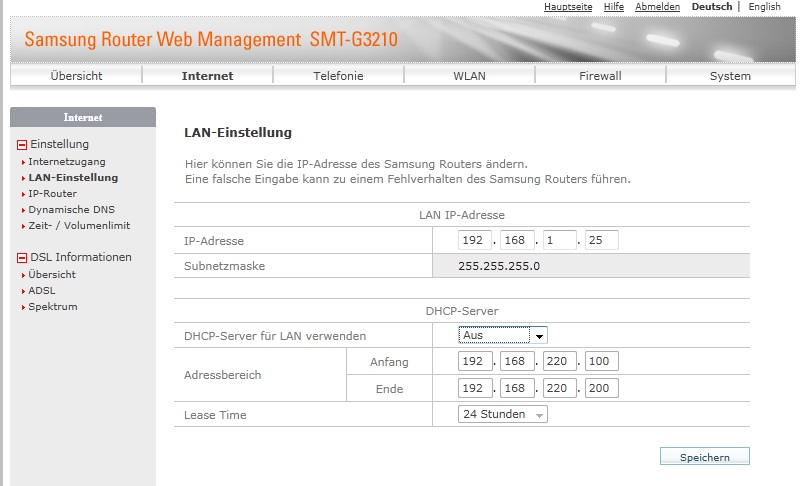Click IP-Adresse first octet field 192
Image resolution: width=802 pixels, height=486 pixels.
tap(475, 240)
